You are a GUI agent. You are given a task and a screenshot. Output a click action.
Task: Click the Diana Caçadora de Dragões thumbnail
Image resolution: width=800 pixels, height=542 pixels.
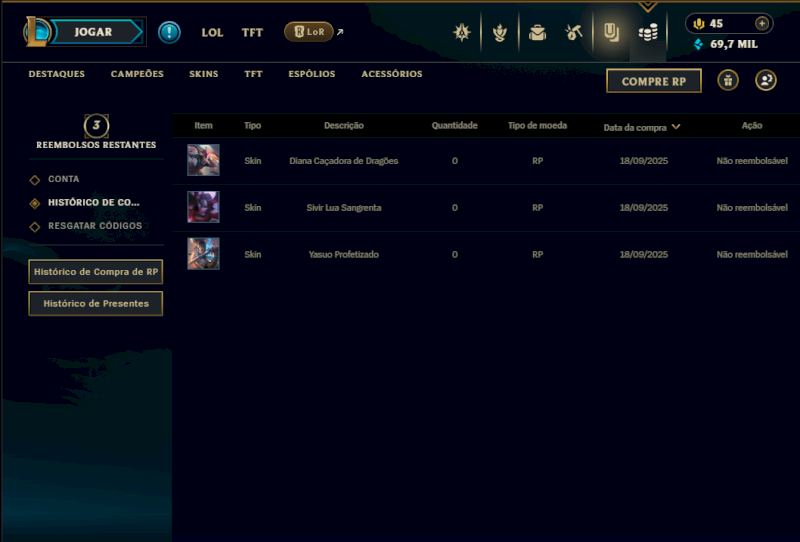pyautogui.click(x=203, y=160)
